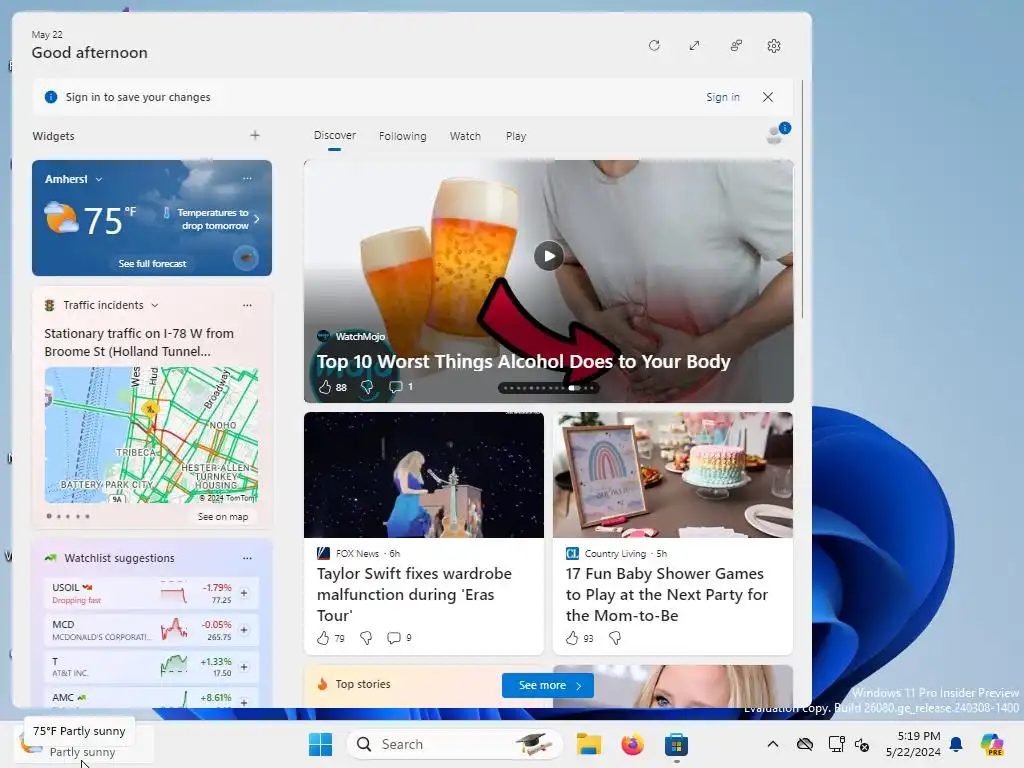Click Sign in link in banner
Viewport: 1024px width, 768px height.
point(722,97)
